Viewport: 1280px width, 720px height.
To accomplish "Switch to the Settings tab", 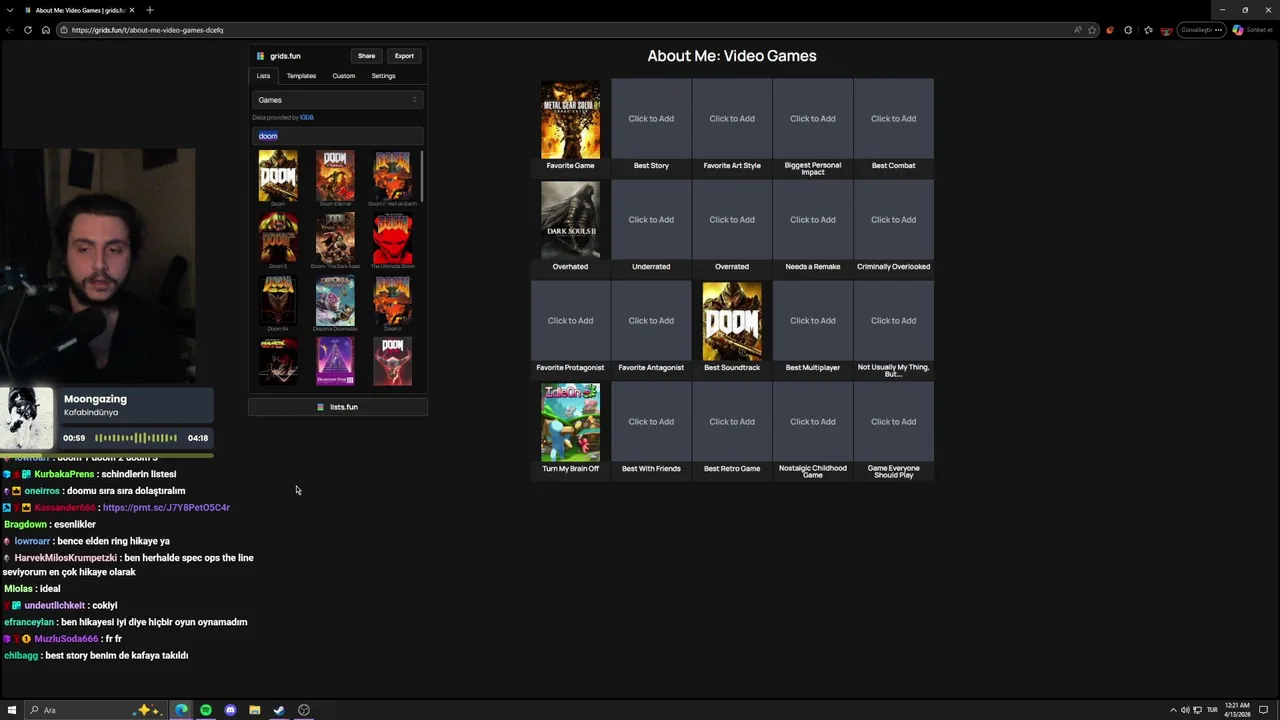I will point(383,76).
